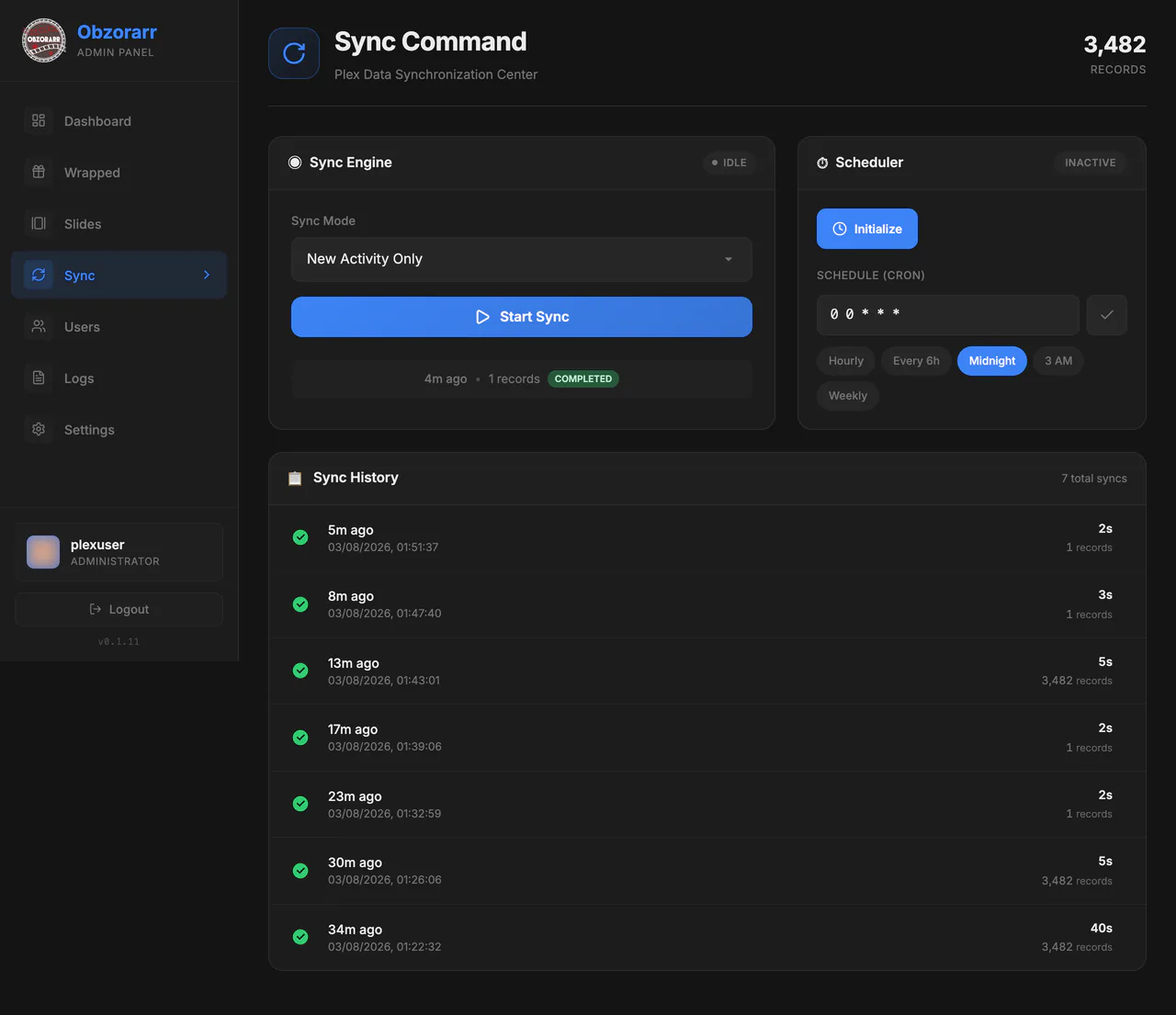Click the timestamp 03/08/2026, 01:26:06
This screenshot has width=1176, height=1015.
[385, 880]
